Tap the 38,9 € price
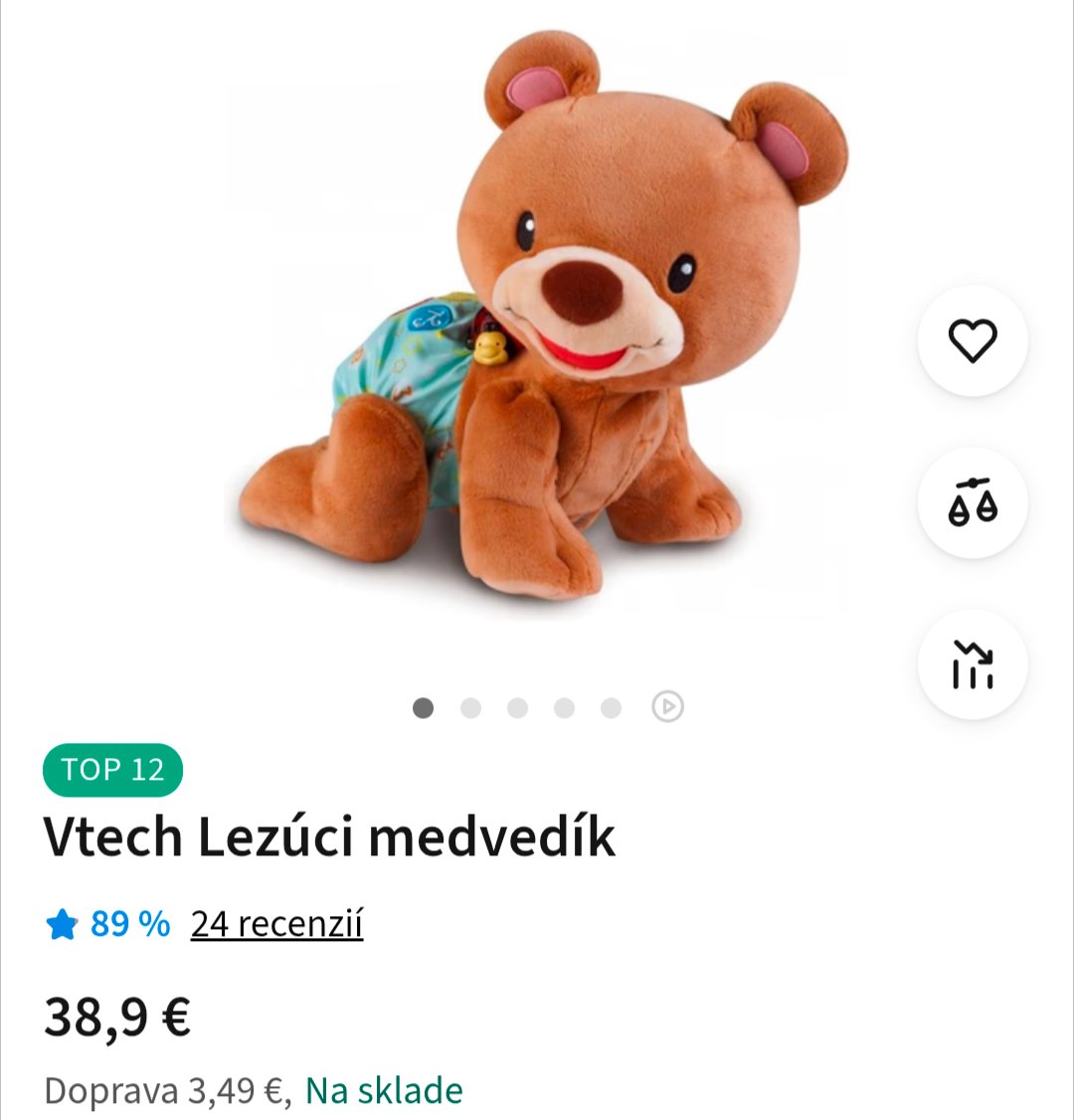Viewport: 1074px width, 1120px height. (x=117, y=1017)
